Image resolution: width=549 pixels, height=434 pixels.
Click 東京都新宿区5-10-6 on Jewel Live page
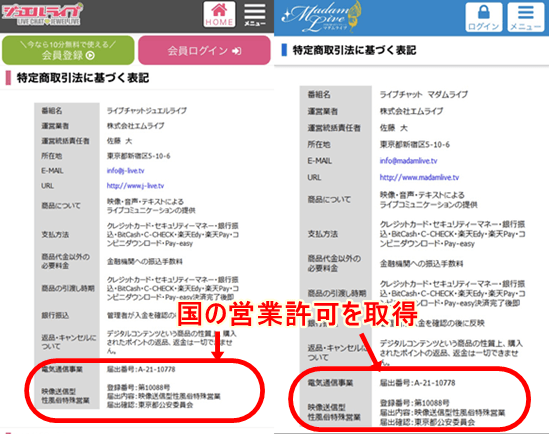pos(138,156)
